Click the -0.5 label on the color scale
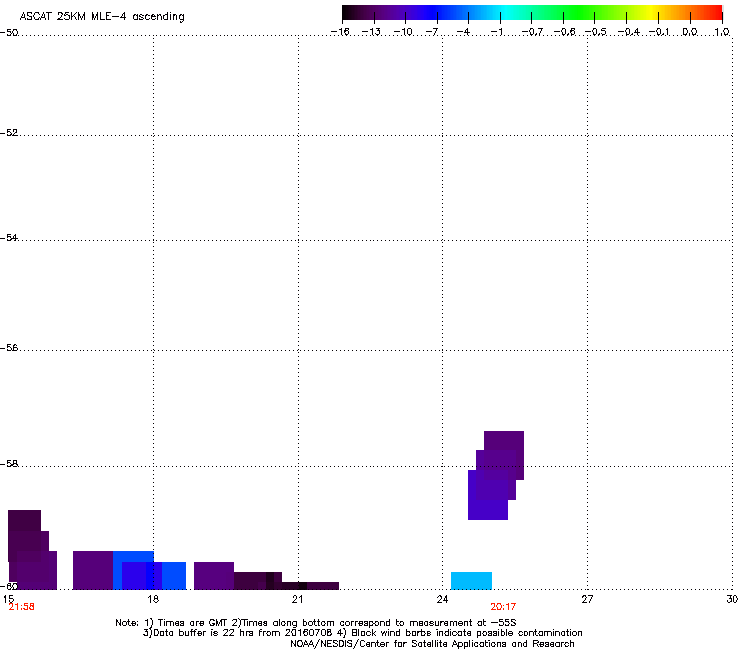This screenshot has height=650, width=740. pyautogui.click(x=596, y=32)
